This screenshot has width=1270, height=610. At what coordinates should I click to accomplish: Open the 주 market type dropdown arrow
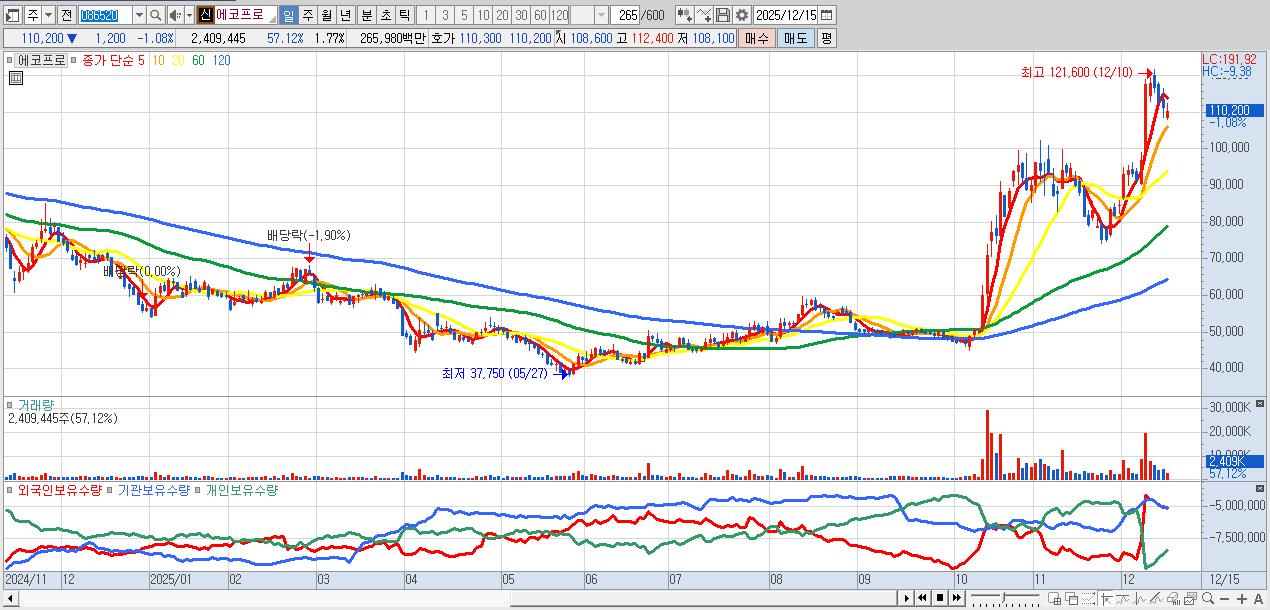[48, 15]
